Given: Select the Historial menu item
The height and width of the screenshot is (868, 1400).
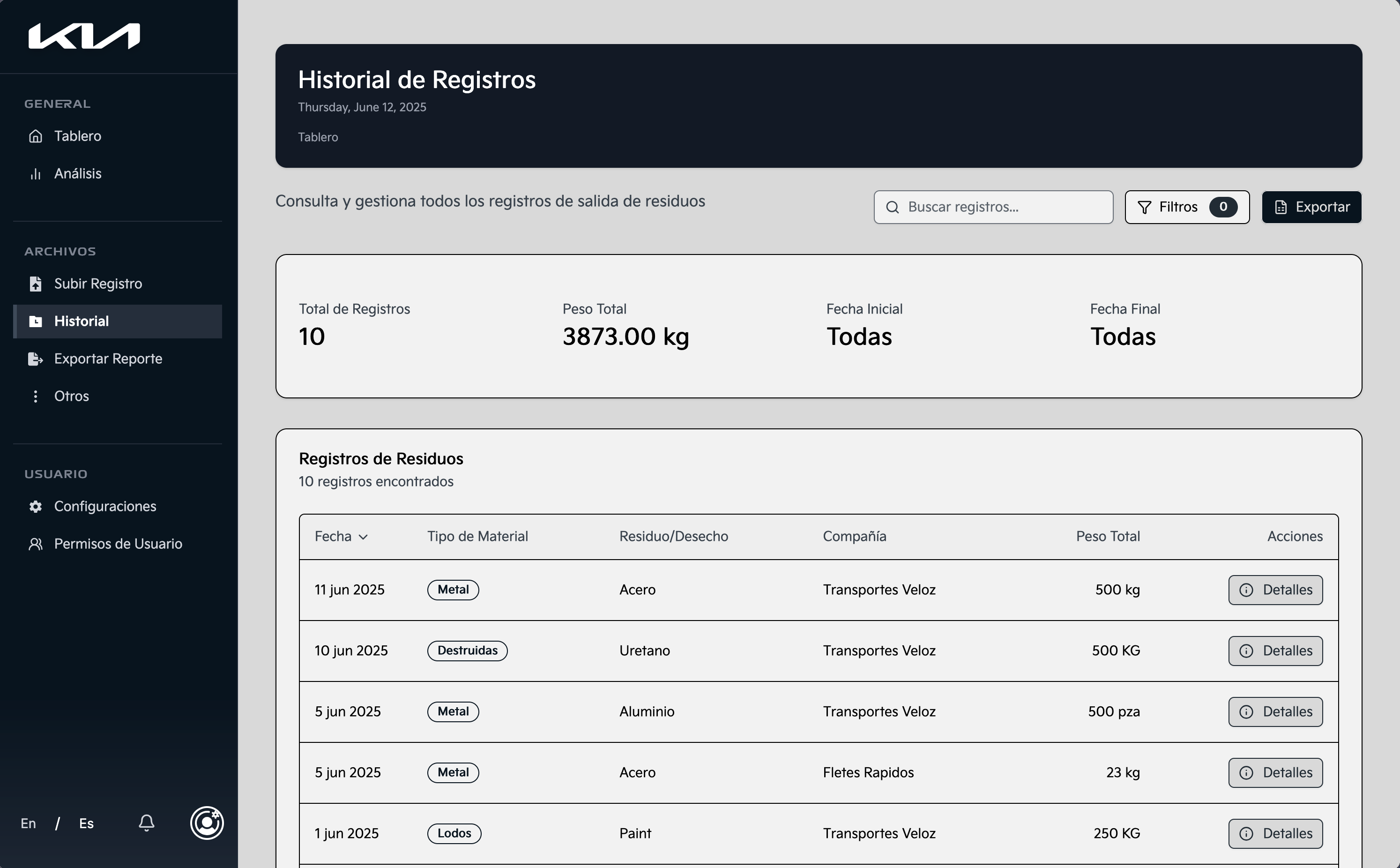Looking at the screenshot, I should [x=118, y=322].
